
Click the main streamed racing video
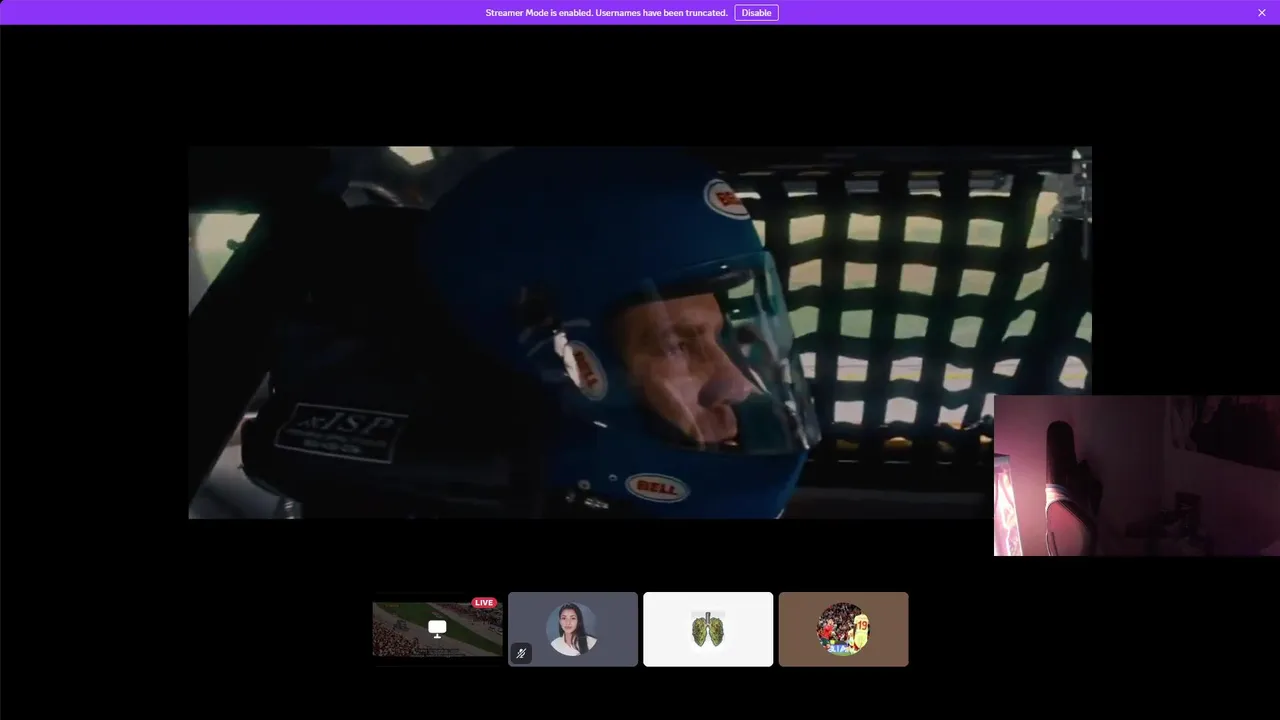(x=640, y=332)
